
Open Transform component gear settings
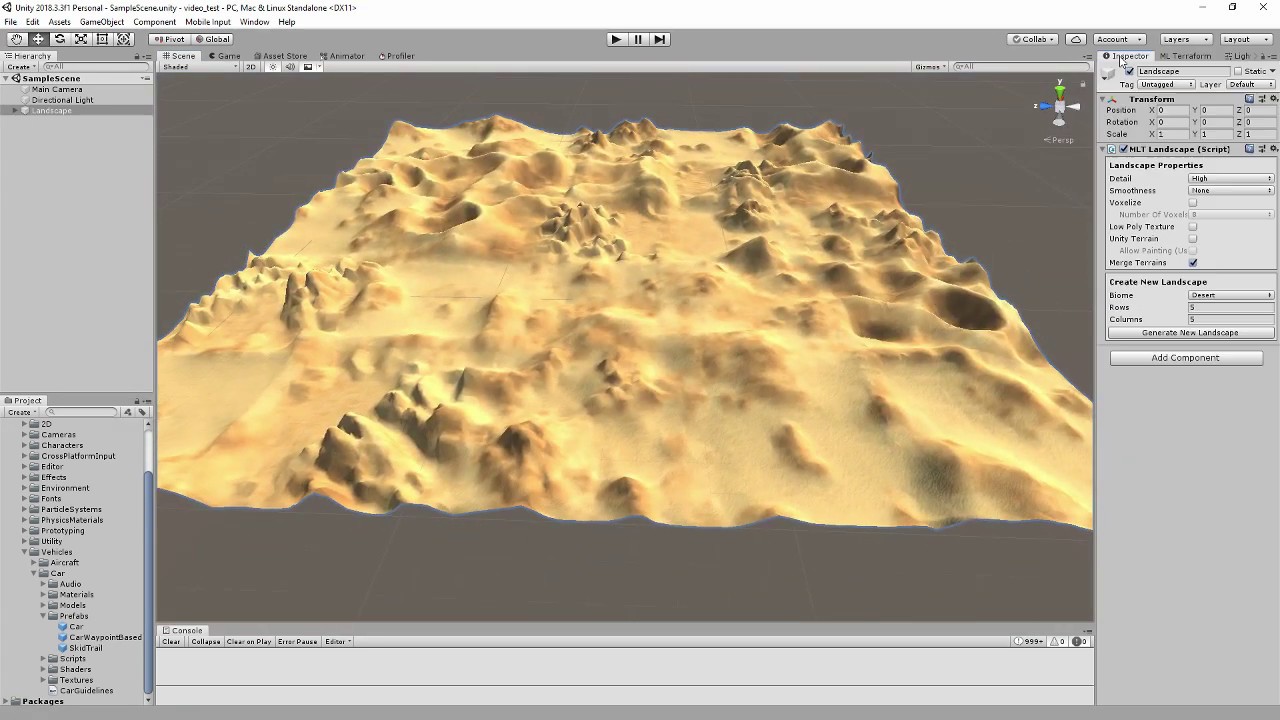[1273, 99]
